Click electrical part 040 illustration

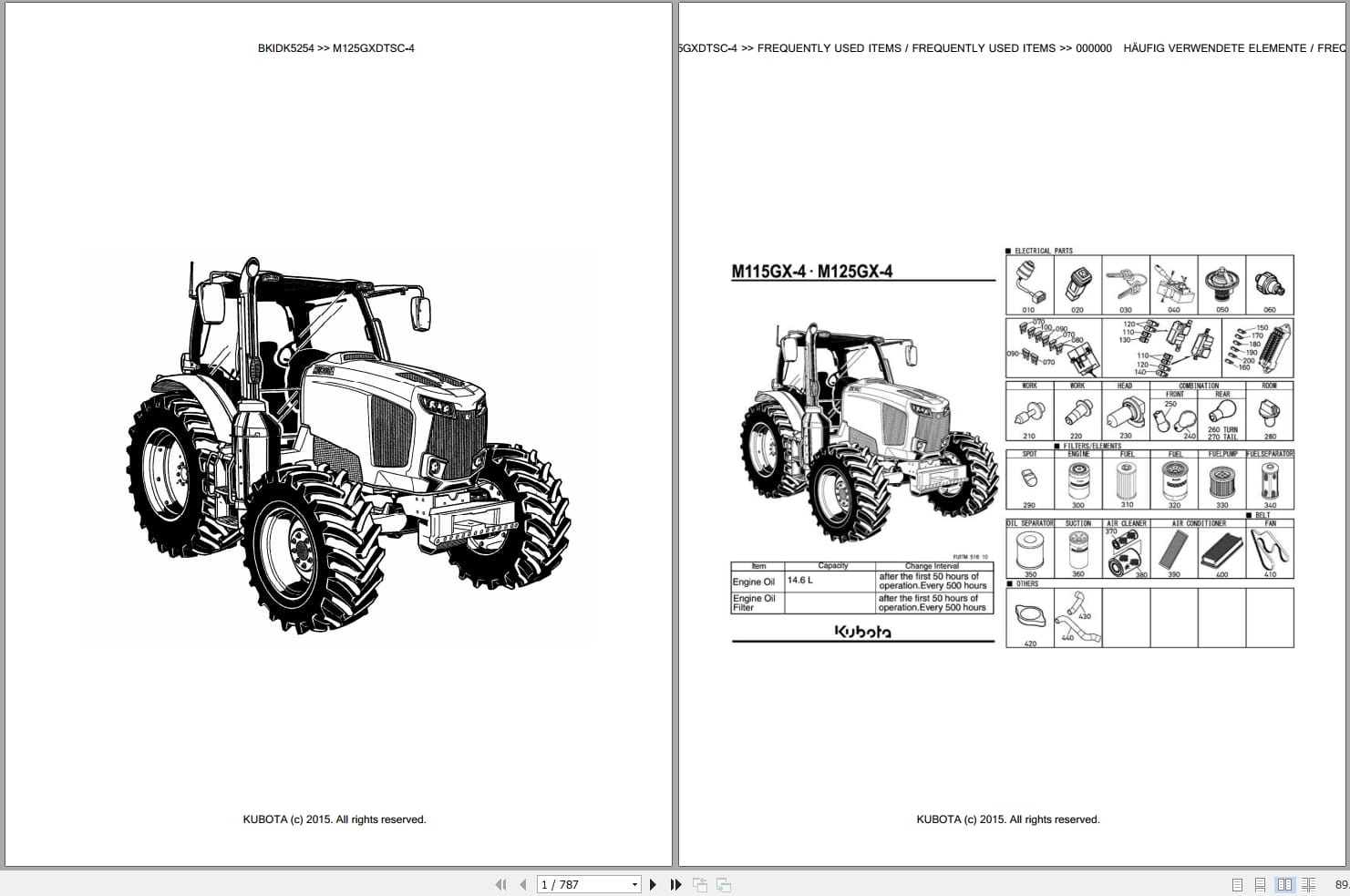coord(1174,285)
